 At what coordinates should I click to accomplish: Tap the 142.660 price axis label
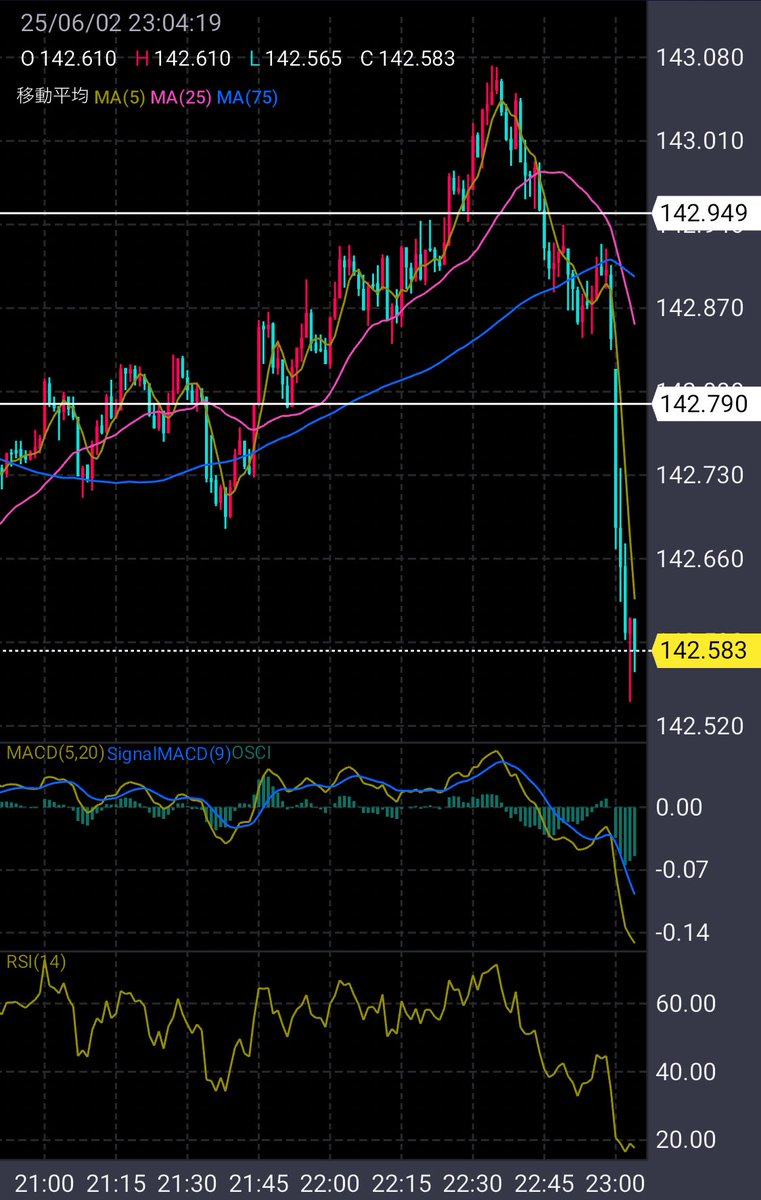click(x=700, y=558)
